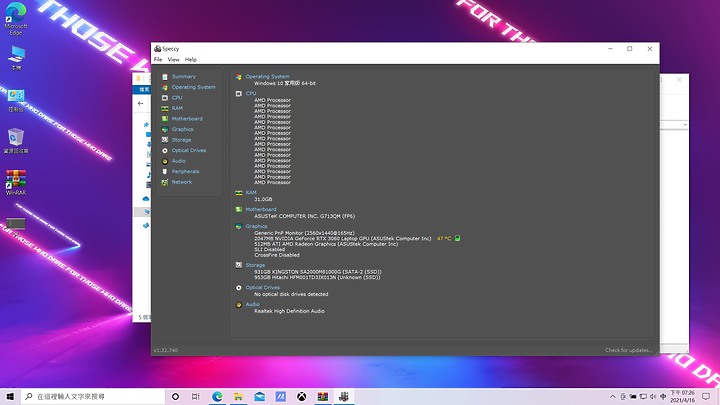Click the taskbar search box
Image resolution: width=720 pixels, height=405 pixels.
[x=93, y=396]
